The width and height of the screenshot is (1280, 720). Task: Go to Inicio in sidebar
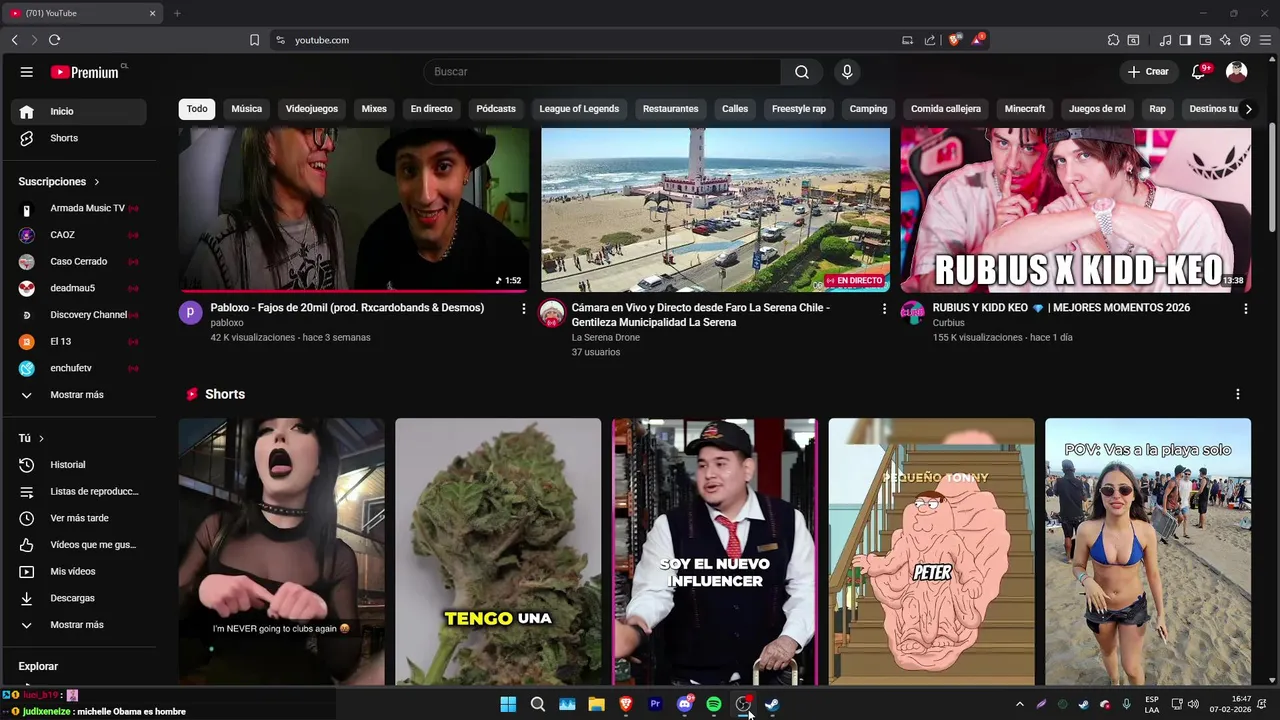click(x=79, y=111)
